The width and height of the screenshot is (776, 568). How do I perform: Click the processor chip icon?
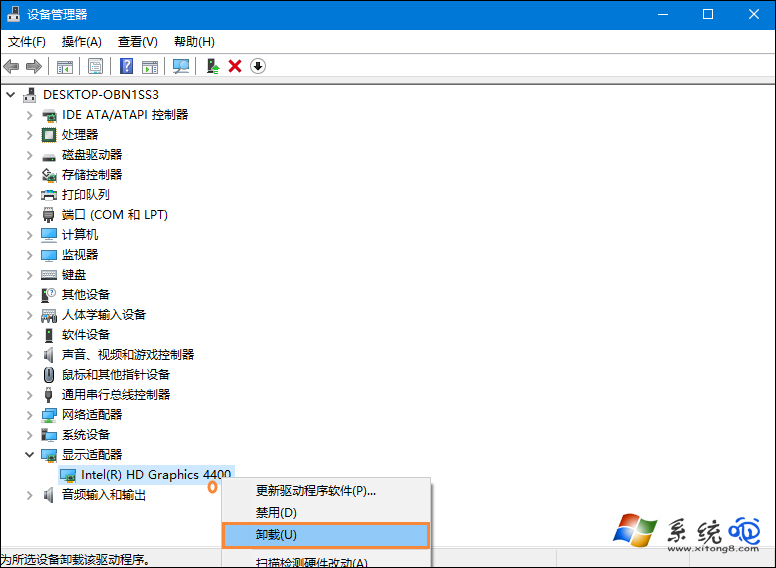pos(49,135)
